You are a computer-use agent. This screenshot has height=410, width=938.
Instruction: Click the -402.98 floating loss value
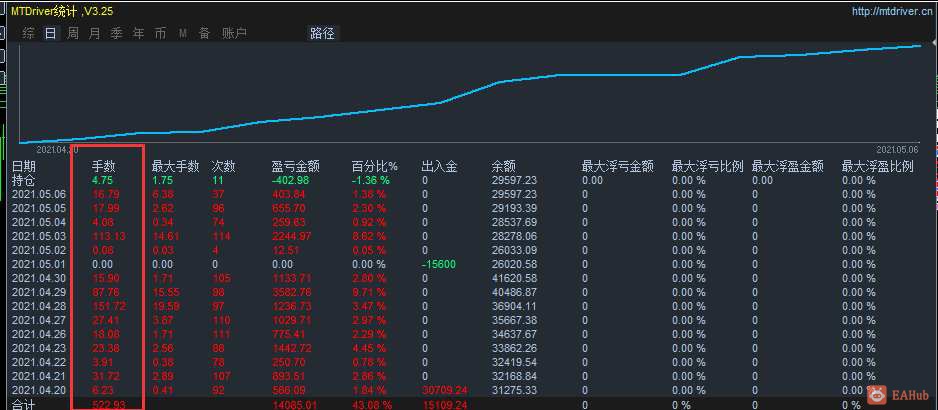point(290,180)
